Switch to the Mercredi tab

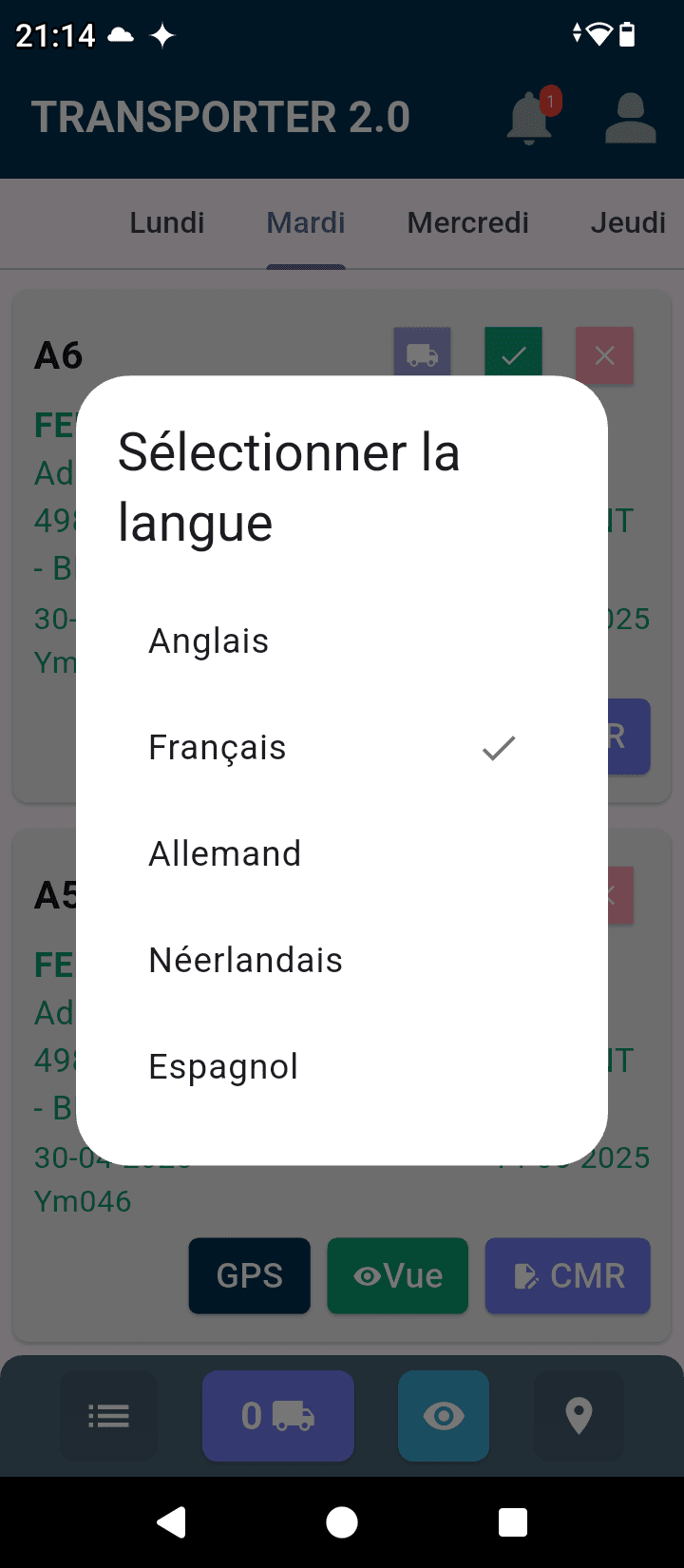point(467,222)
